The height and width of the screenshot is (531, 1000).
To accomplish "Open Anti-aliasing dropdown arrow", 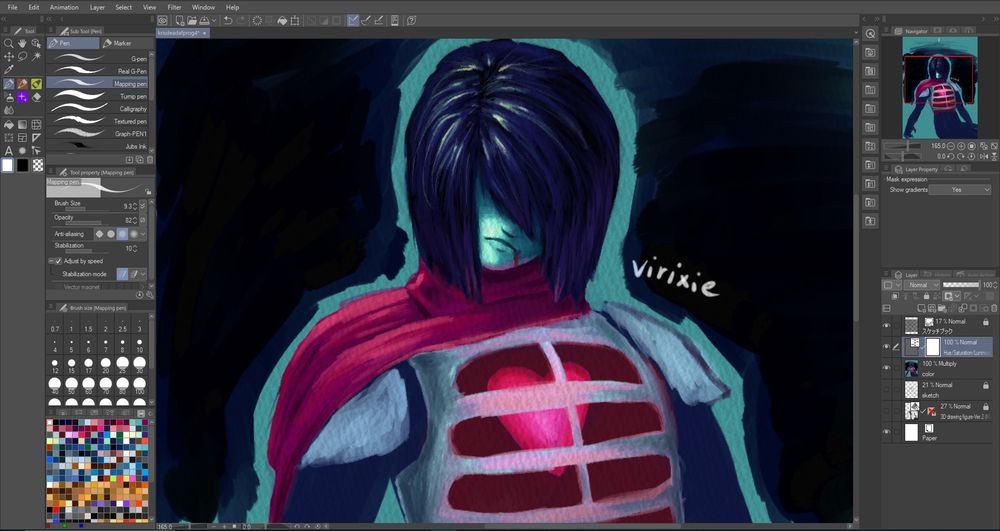I will click(x=143, y=235).
